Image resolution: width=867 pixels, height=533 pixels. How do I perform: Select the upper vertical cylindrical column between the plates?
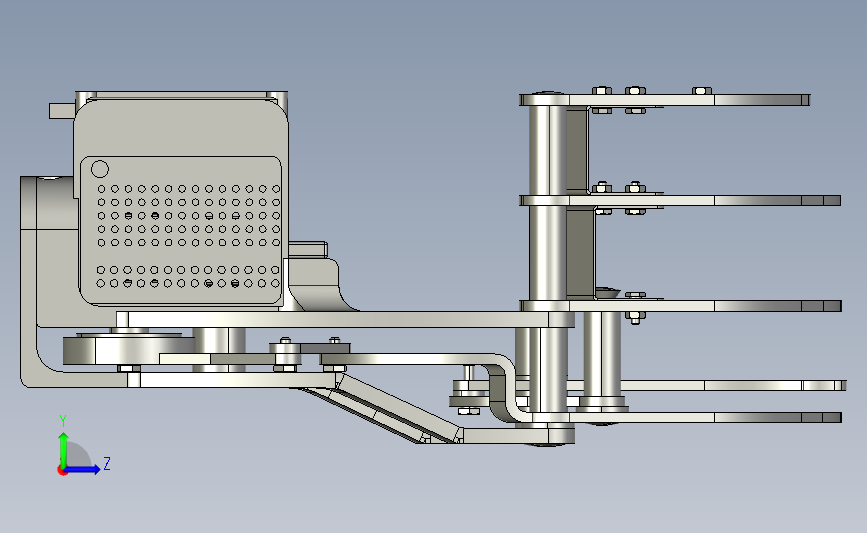pos(547,149)
